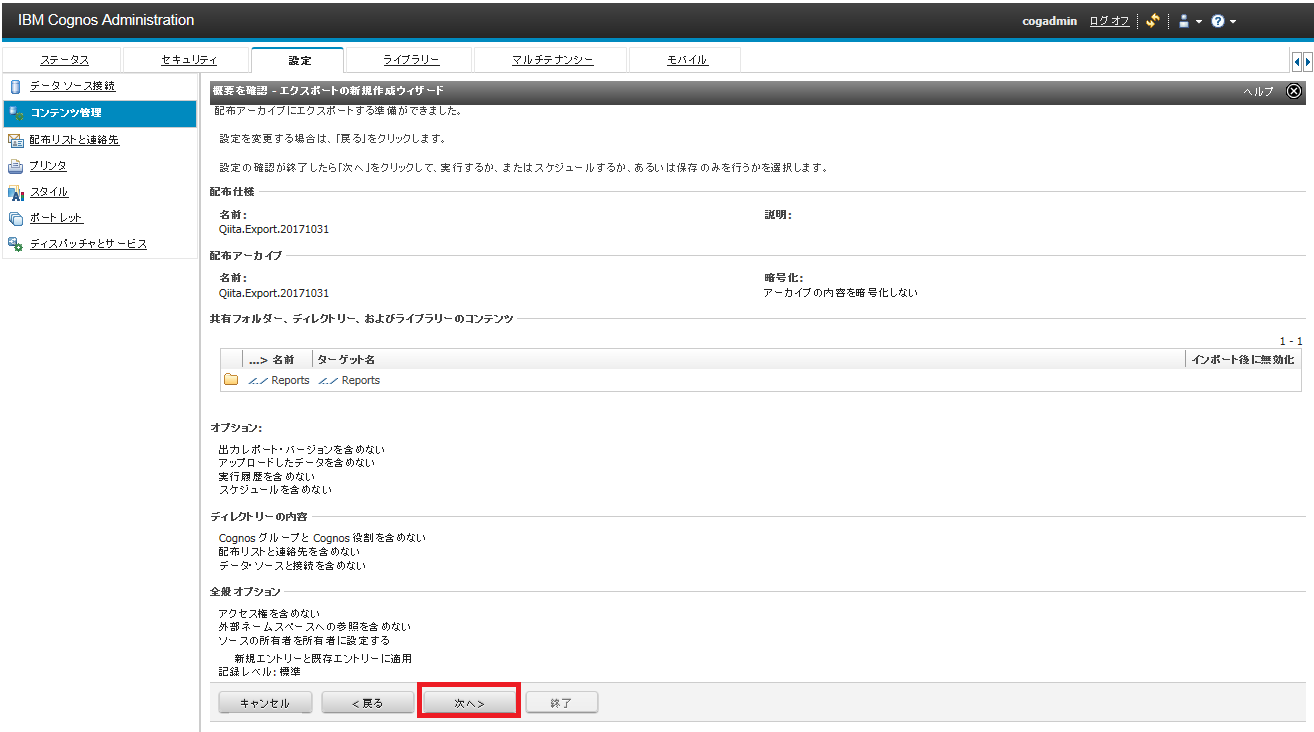
Task: Close the export wizard with X icon
Action: (x=1293, y=91)
